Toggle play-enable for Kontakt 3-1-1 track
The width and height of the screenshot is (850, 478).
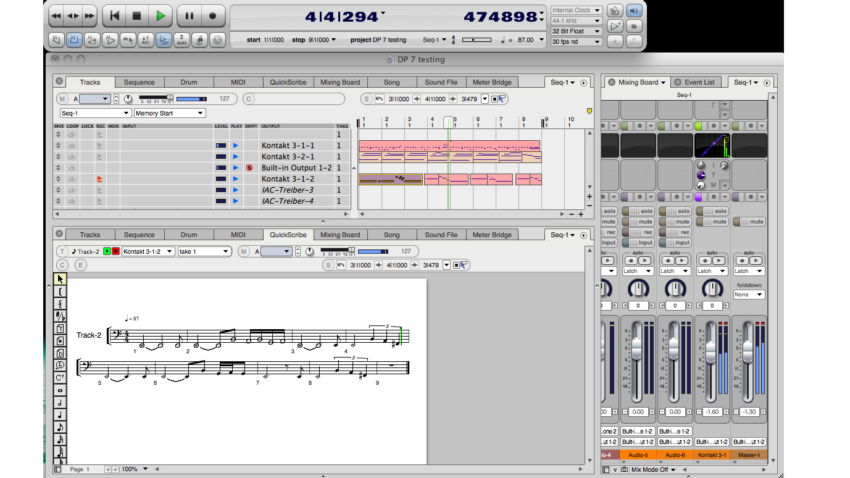(x=236, y=146)
